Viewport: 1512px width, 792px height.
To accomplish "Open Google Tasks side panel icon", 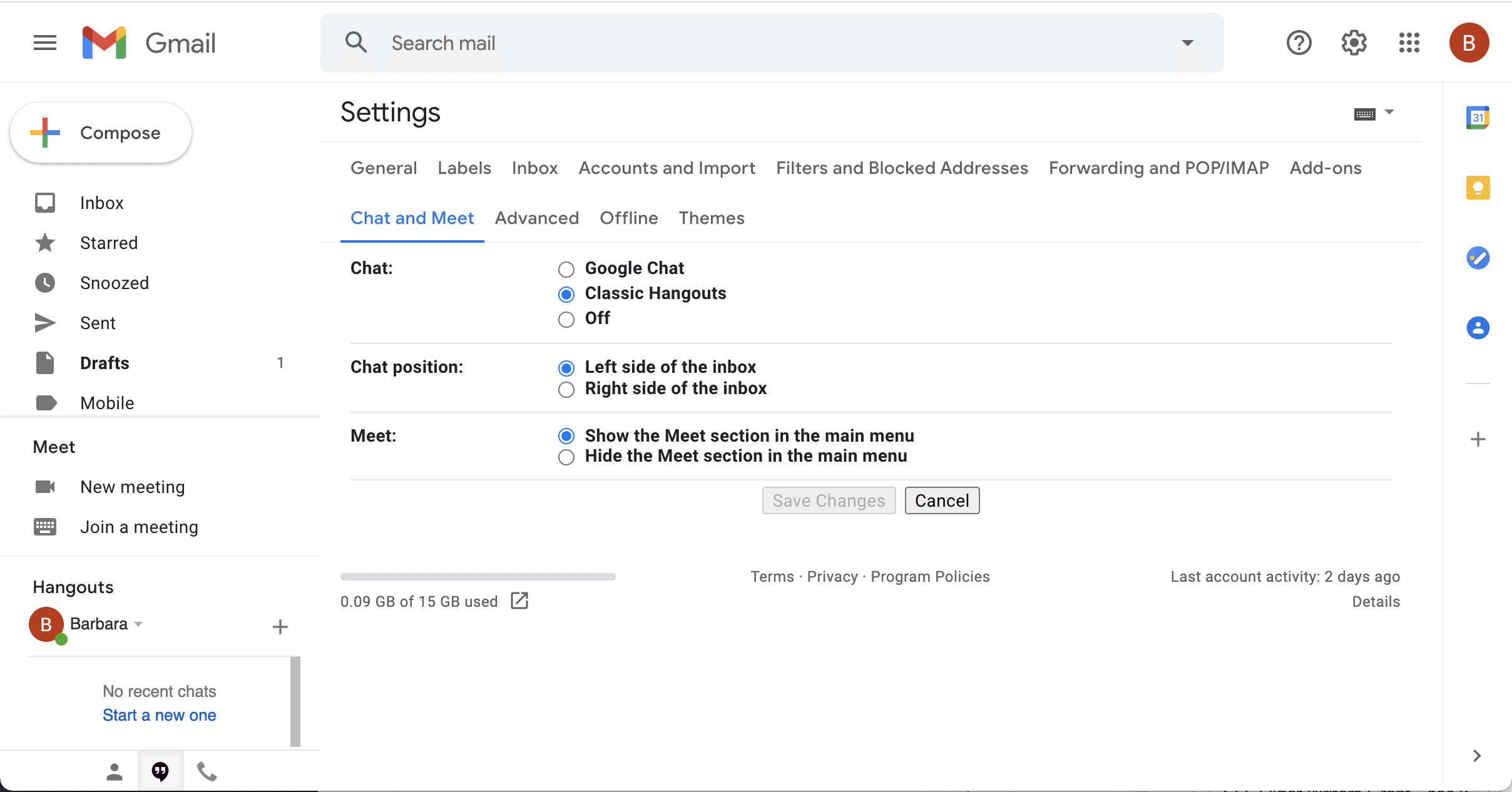I will click(1478, 258).
